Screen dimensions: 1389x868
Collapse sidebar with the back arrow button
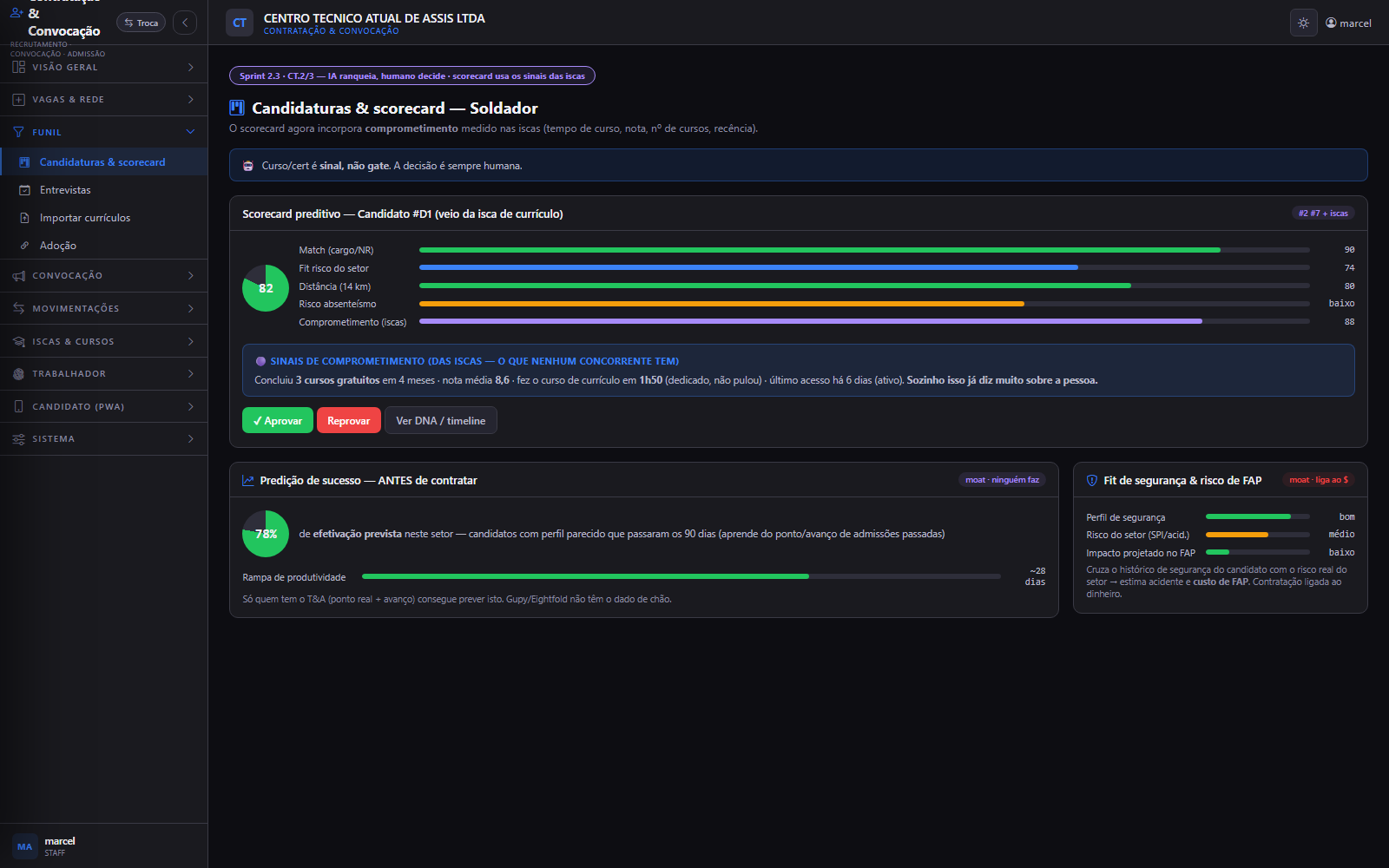(185, 23)
